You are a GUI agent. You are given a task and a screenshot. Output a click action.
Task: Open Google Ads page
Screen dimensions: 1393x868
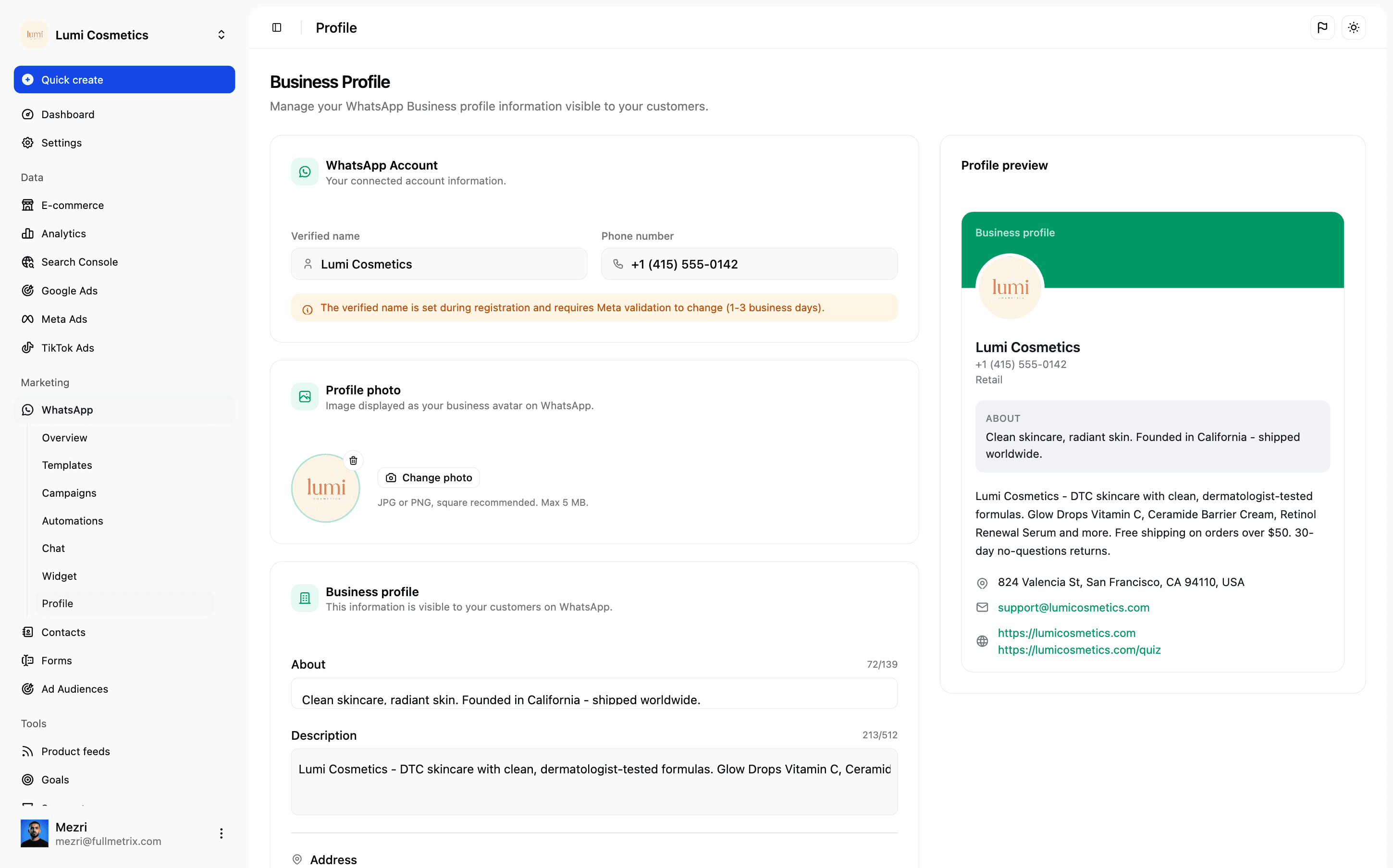(124, 291)
